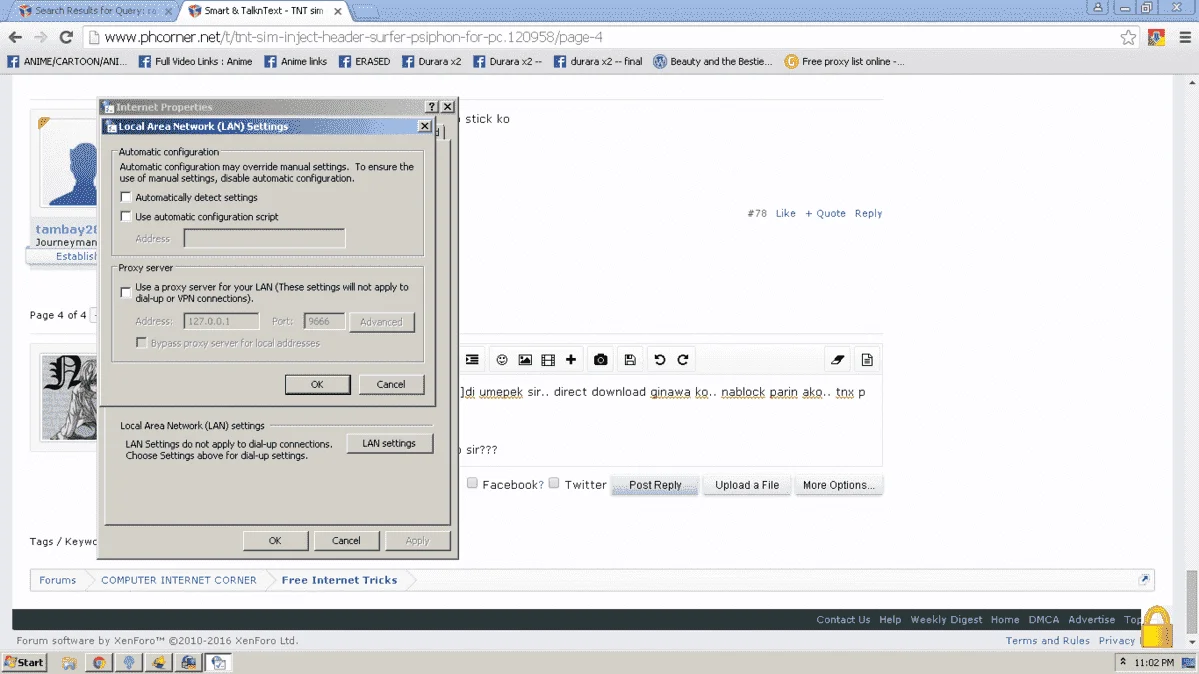1199x674 pixels.
Task: Go to COMPUTER INTERNET CORNER breadcrumb
Action: tap(179, 580)
